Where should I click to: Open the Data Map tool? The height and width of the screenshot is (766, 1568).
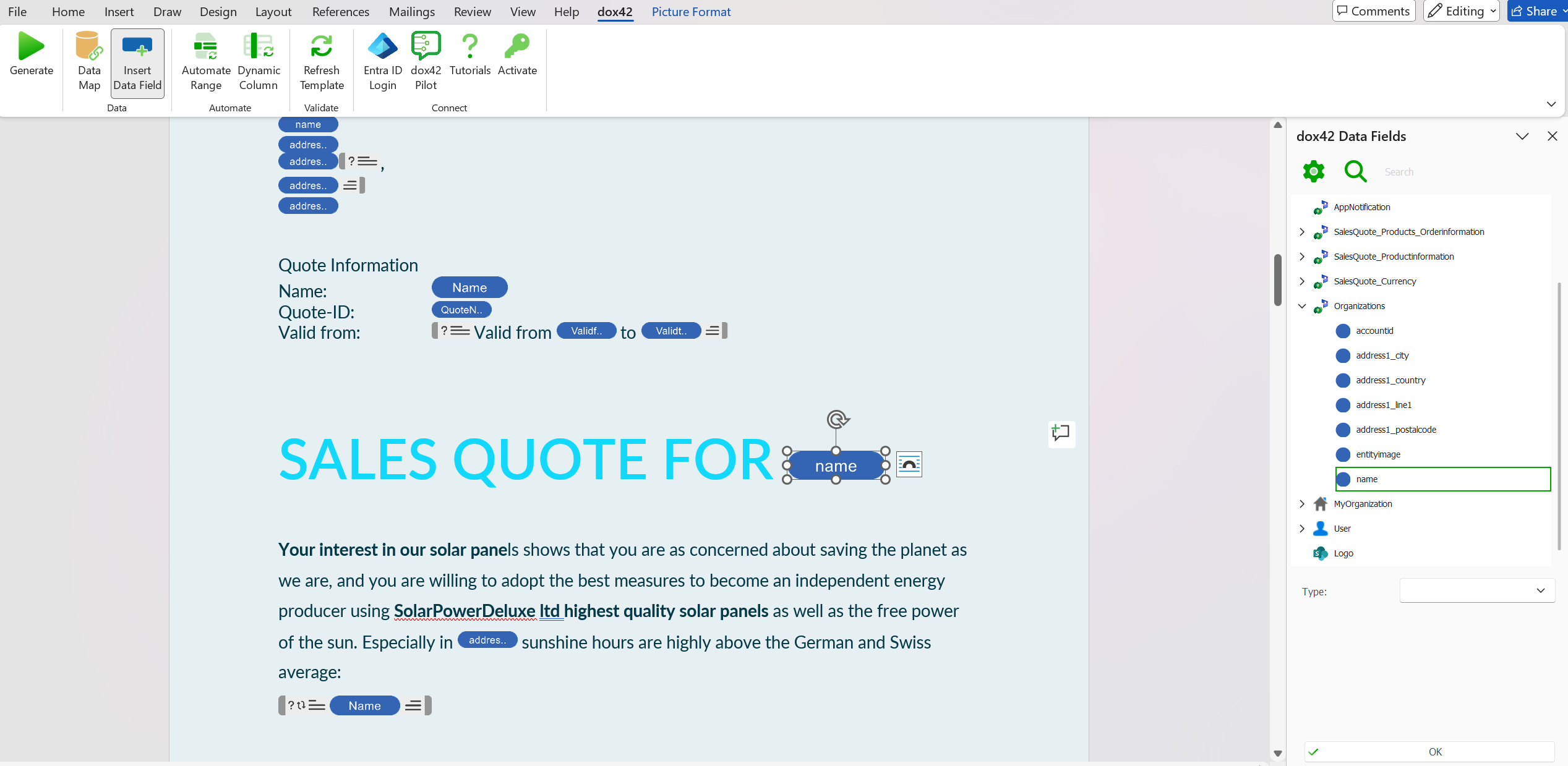tap(89, 62)
